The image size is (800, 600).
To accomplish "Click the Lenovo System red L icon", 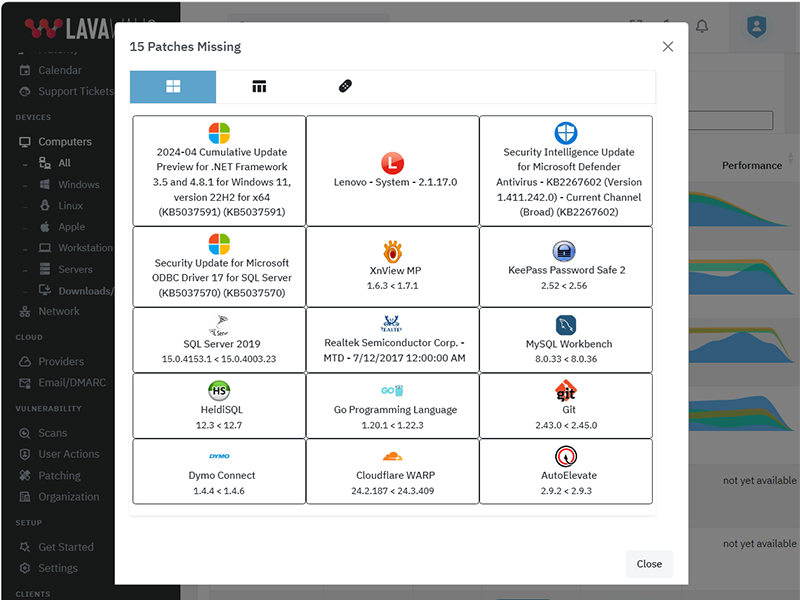I will 392,163.
